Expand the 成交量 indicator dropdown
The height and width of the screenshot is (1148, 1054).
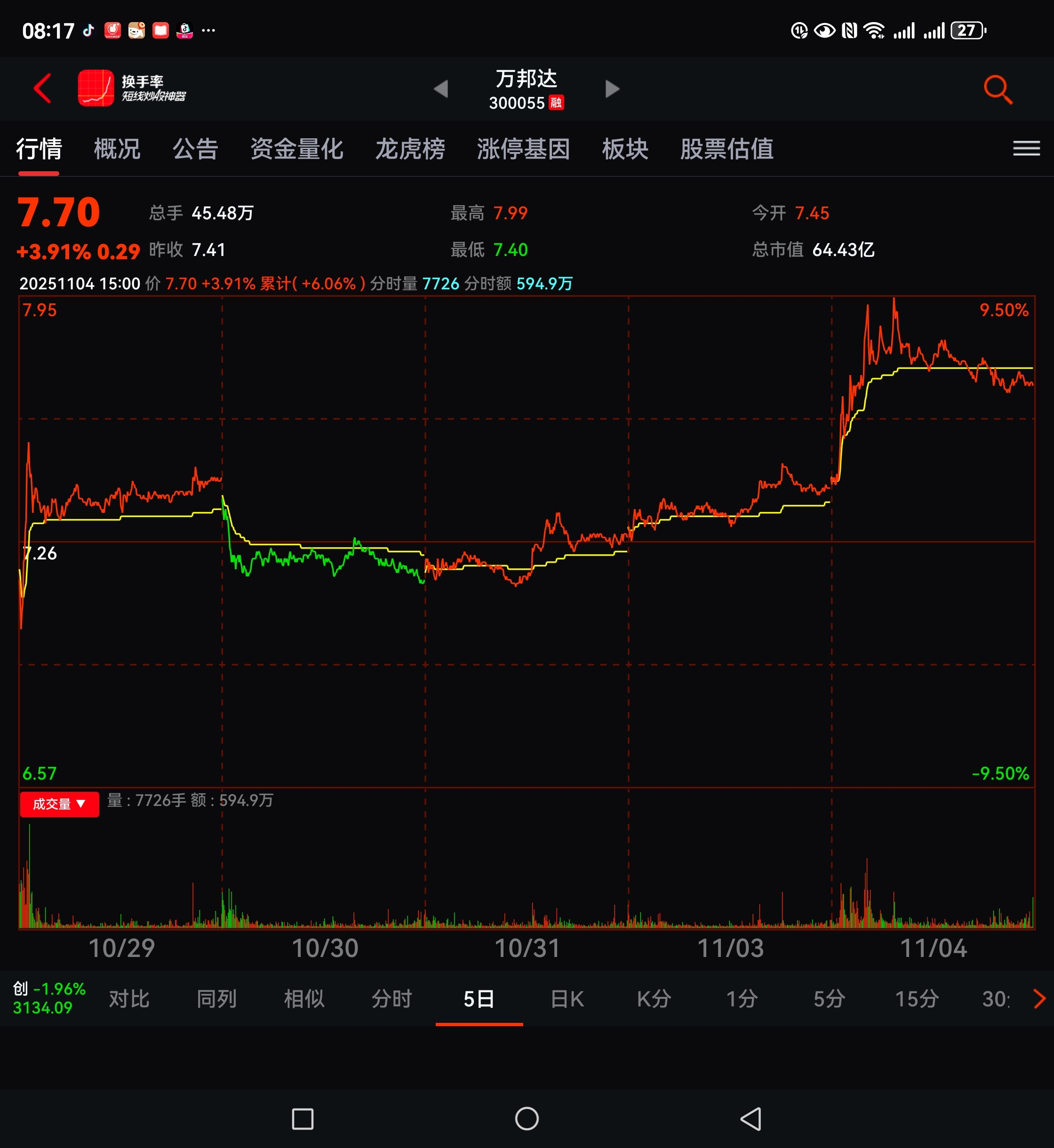[59, 804]
